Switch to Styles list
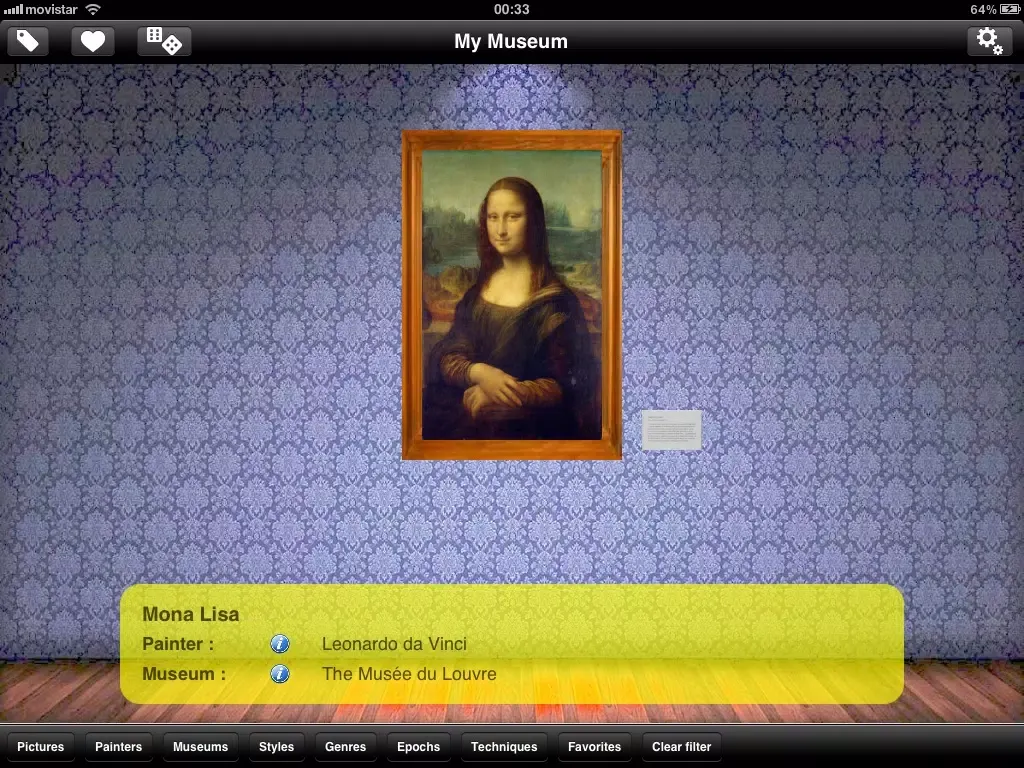 pyautogui.click(x=276, y=746)
